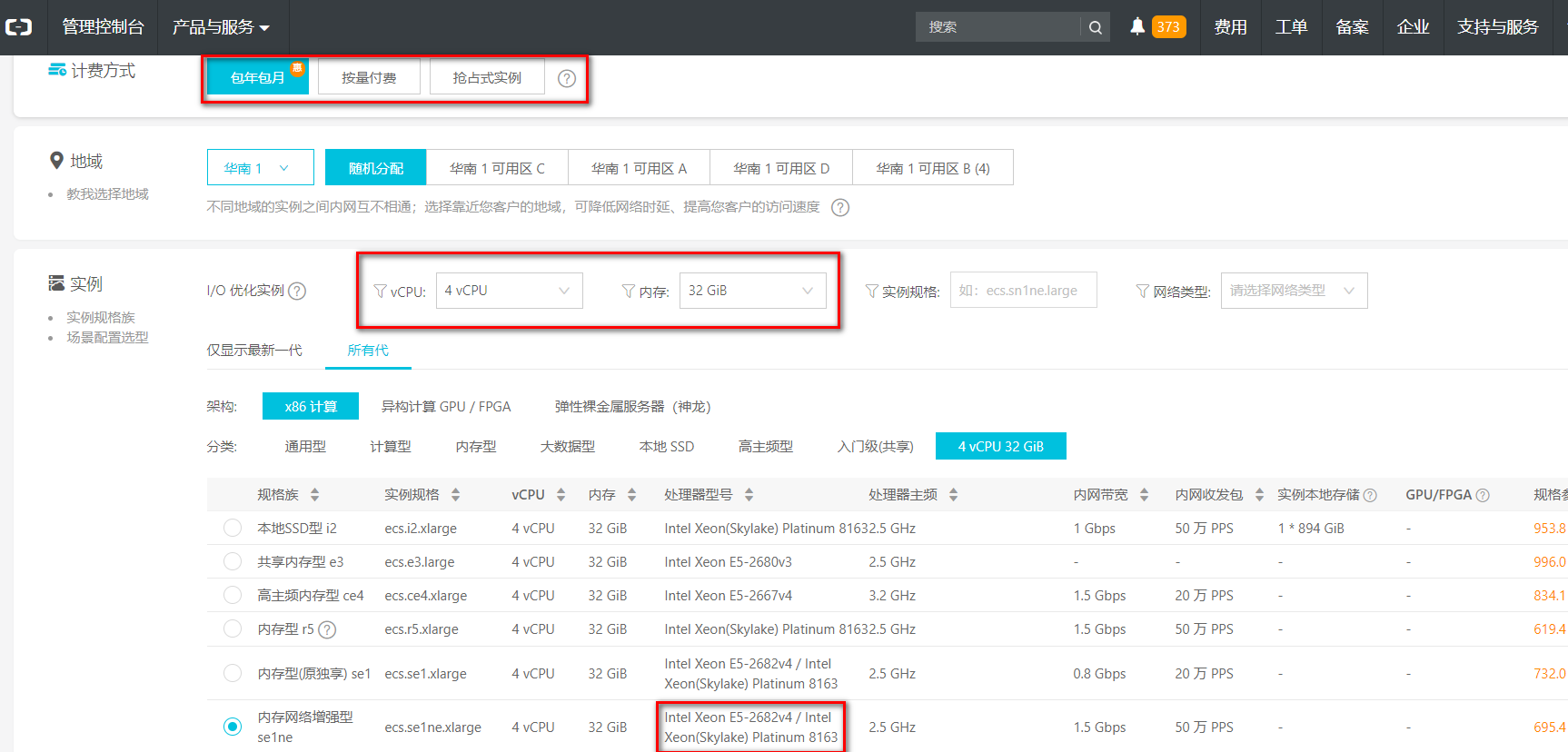Screen dimensions: 1568x752
Task: Click help icon after region description text
Action: tap(841, 207)
